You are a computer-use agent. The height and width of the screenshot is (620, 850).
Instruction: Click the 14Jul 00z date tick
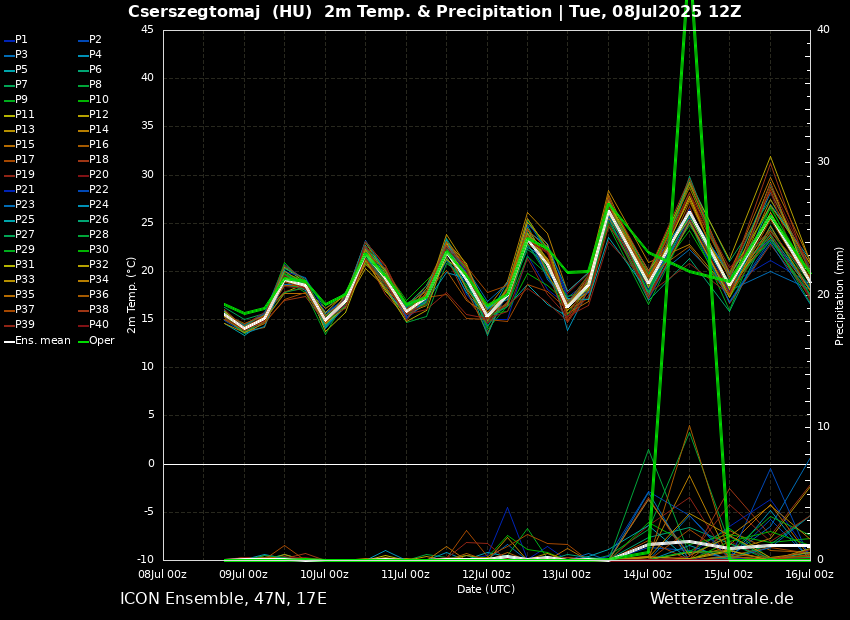(648, 574)
